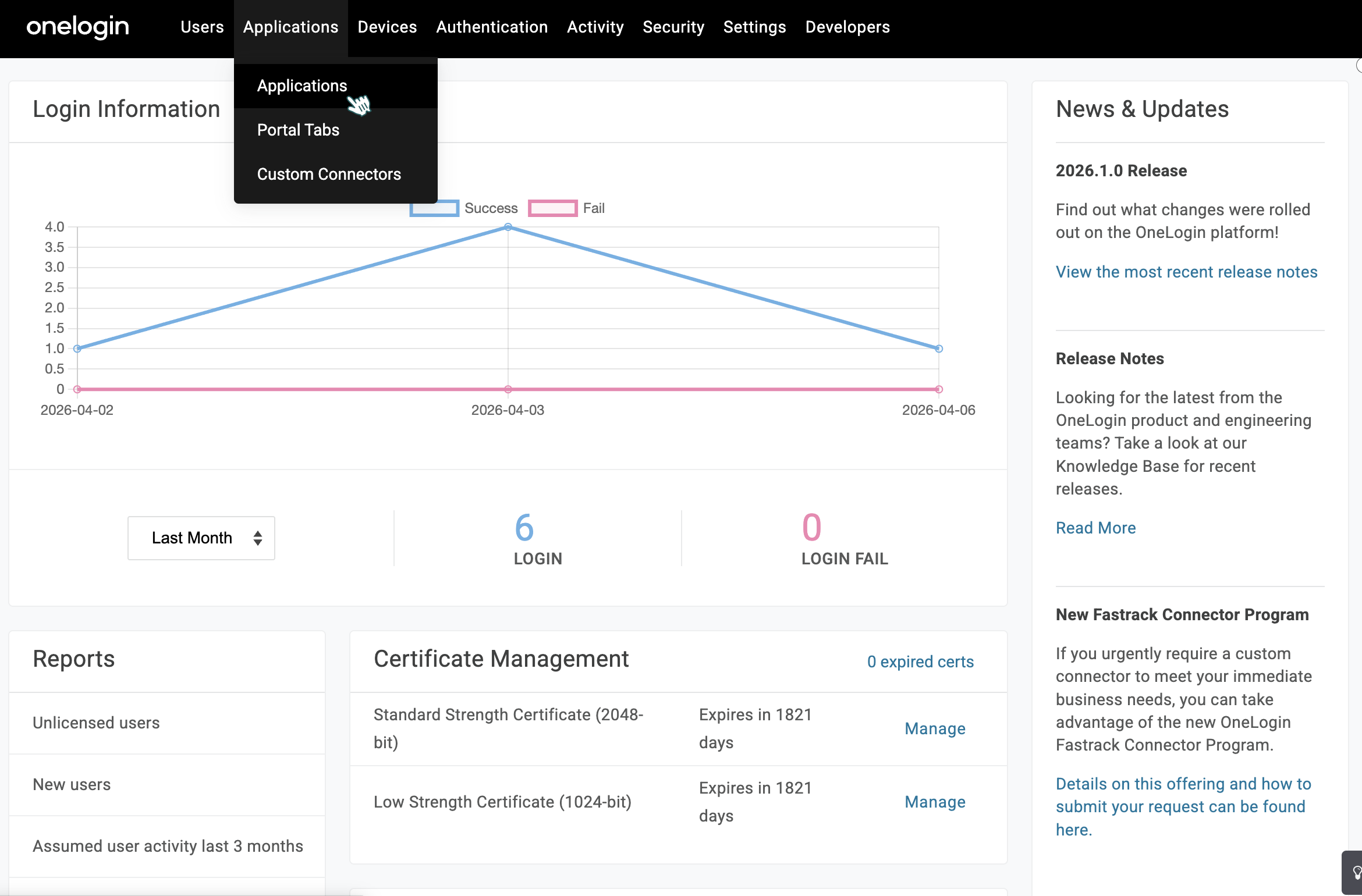Manage the Standard Strength Certificate
Screen dimensions: 1362x896
935,729
